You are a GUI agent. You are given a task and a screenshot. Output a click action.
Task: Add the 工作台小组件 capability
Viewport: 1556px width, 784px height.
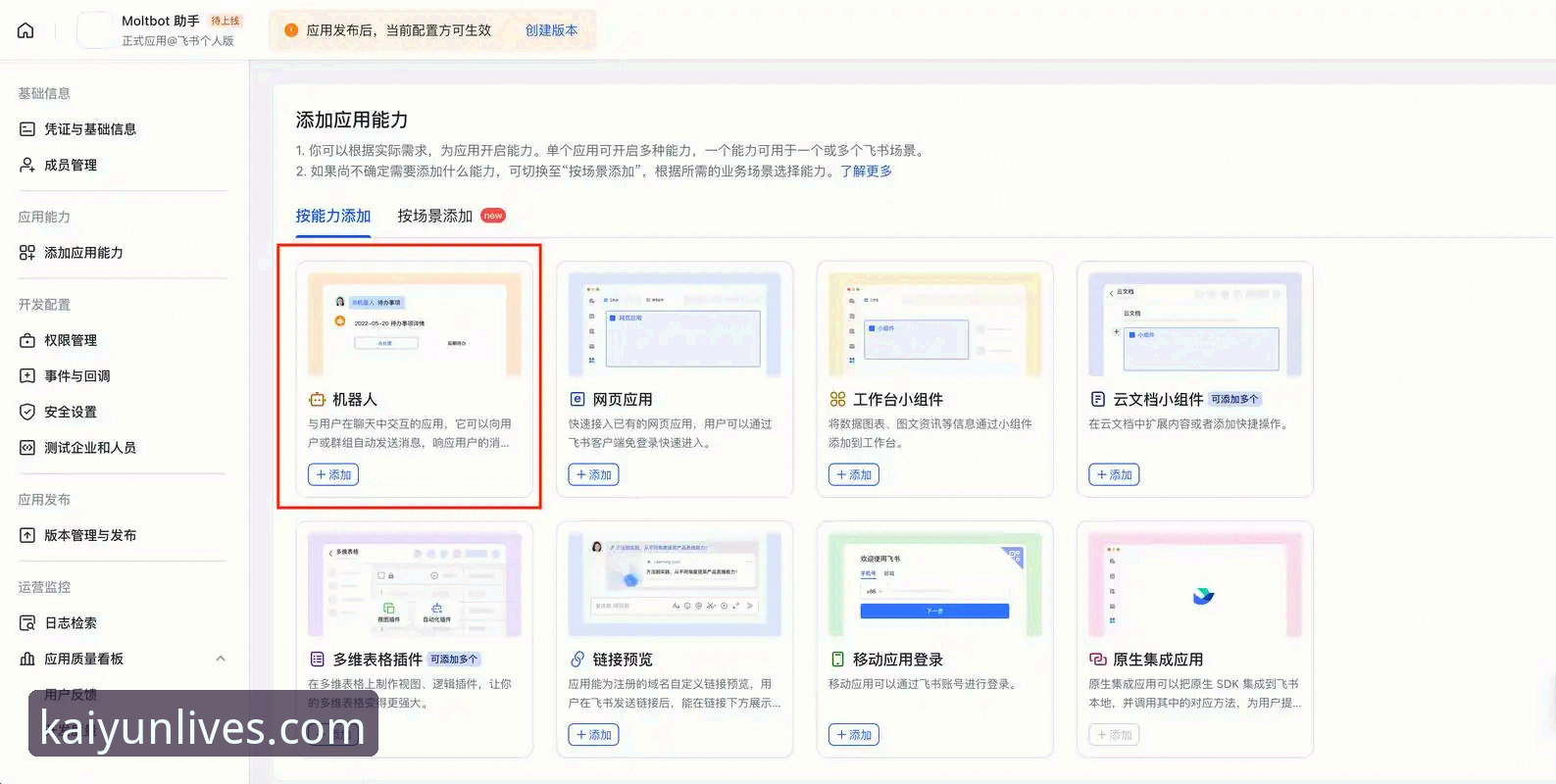pyautogui.click(x=854, y=475)
